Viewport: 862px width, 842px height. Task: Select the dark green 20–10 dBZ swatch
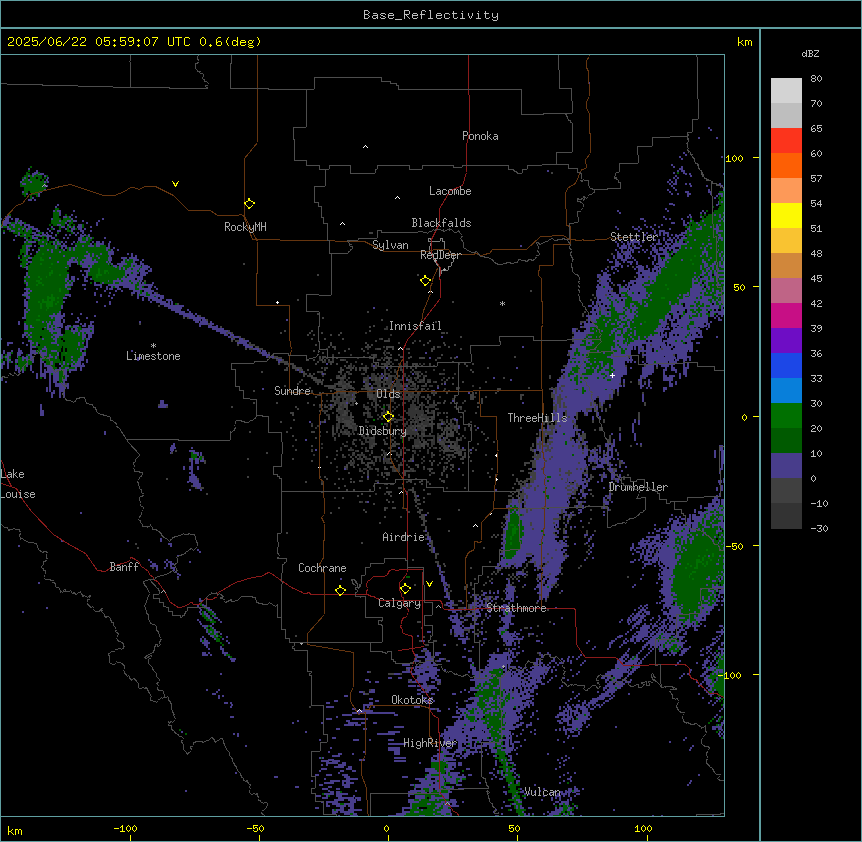[786, 440]
